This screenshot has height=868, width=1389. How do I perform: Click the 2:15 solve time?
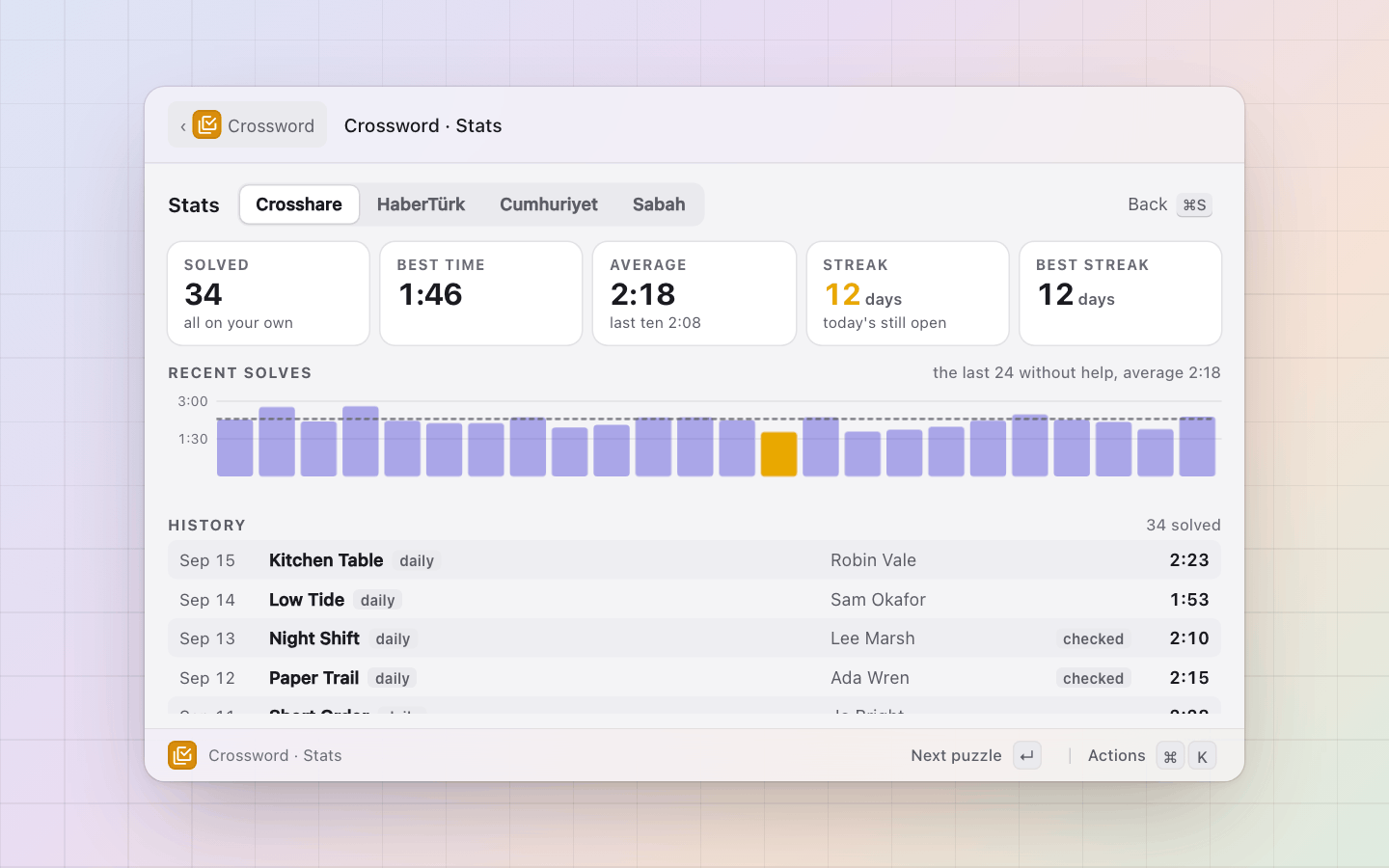tap(1189, 678)
